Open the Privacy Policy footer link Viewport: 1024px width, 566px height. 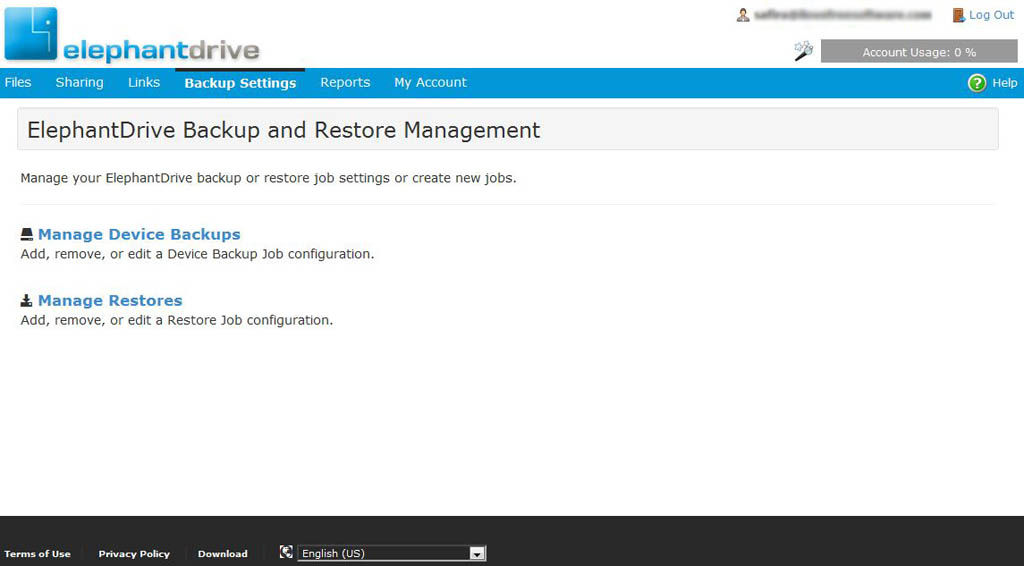tap(134, 554)
